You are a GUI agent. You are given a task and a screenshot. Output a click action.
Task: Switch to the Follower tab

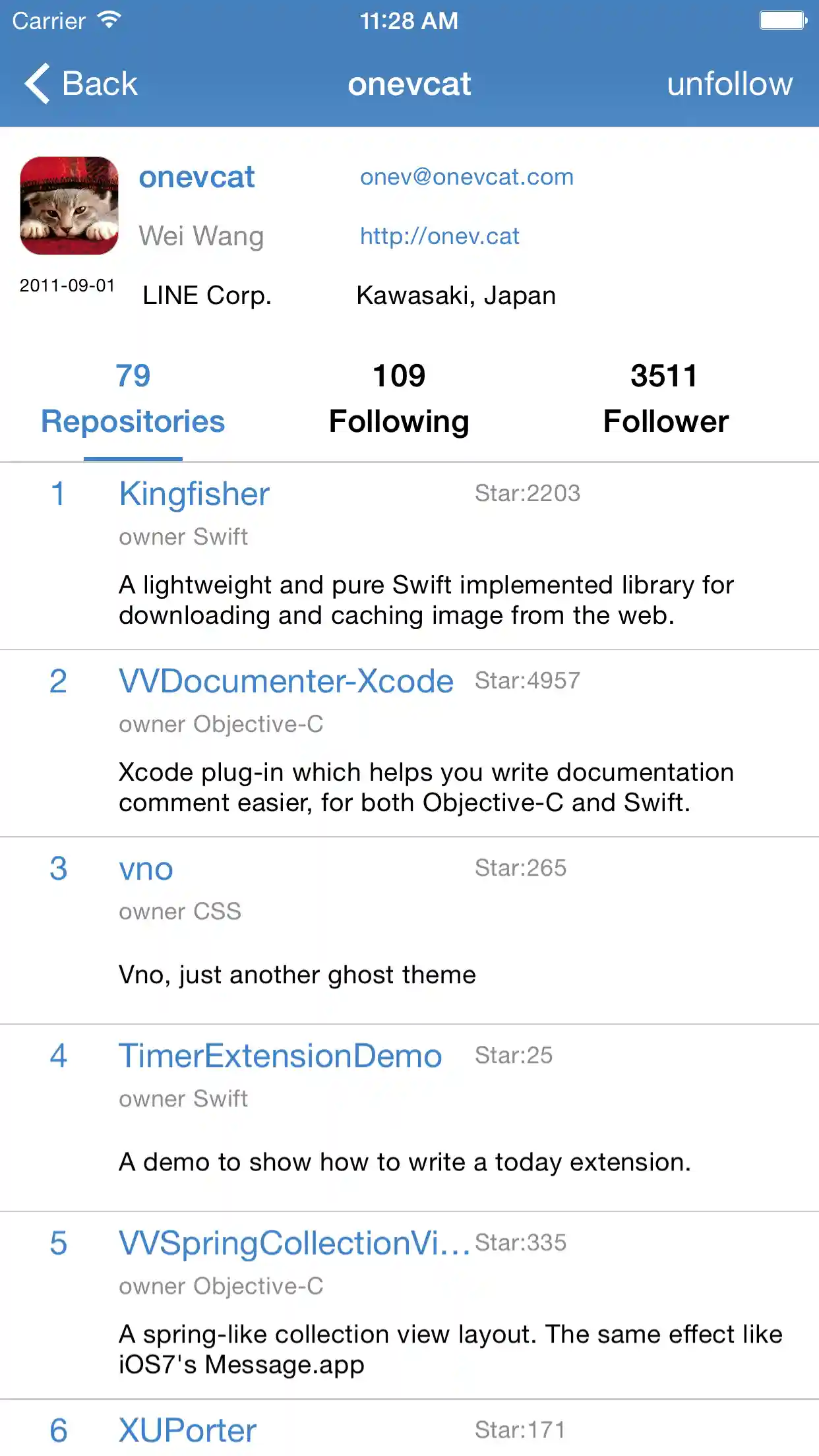click(x=665, y=400)
